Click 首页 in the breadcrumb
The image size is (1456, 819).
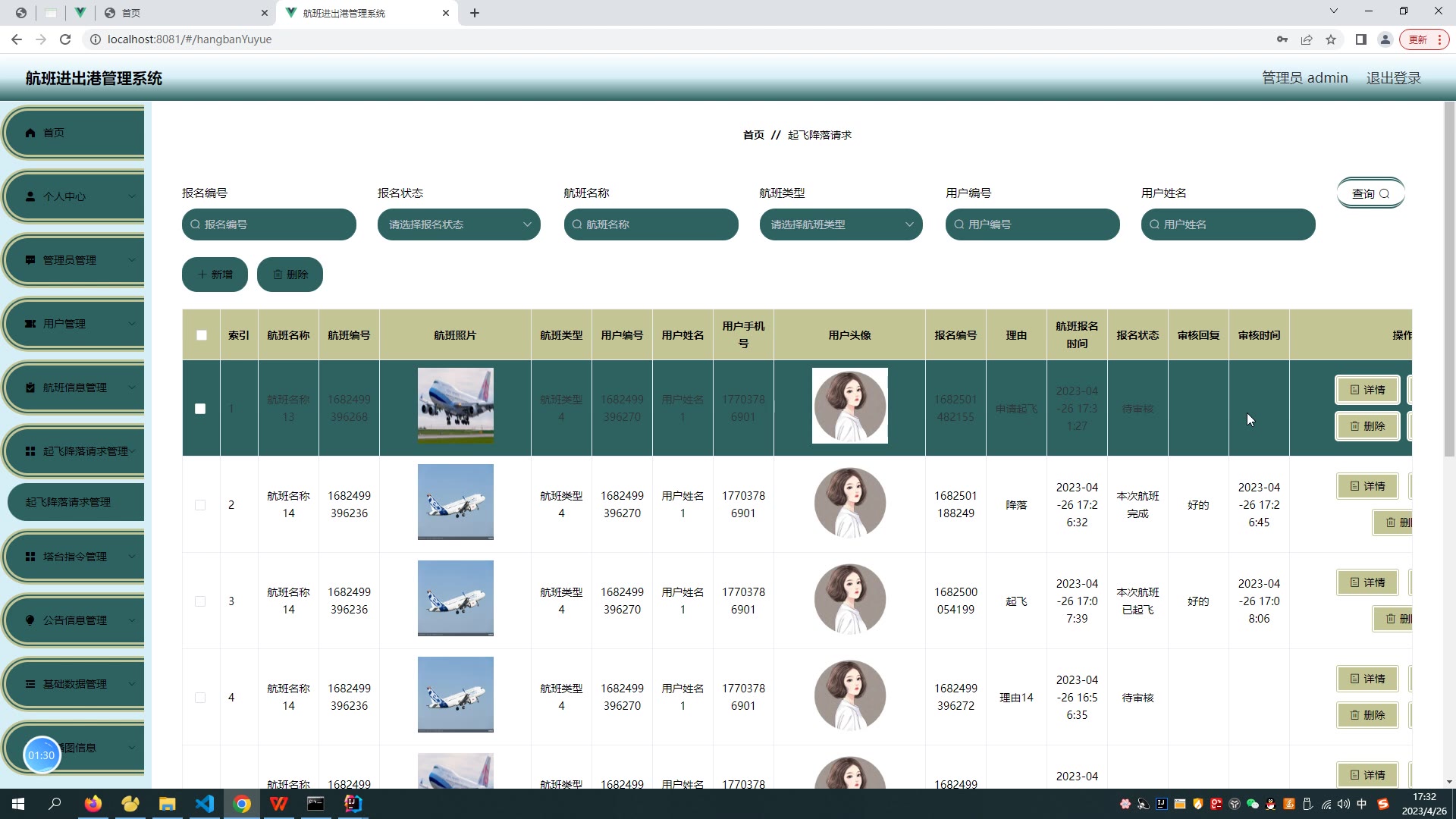pyautogui.click(x=754, y=135)
